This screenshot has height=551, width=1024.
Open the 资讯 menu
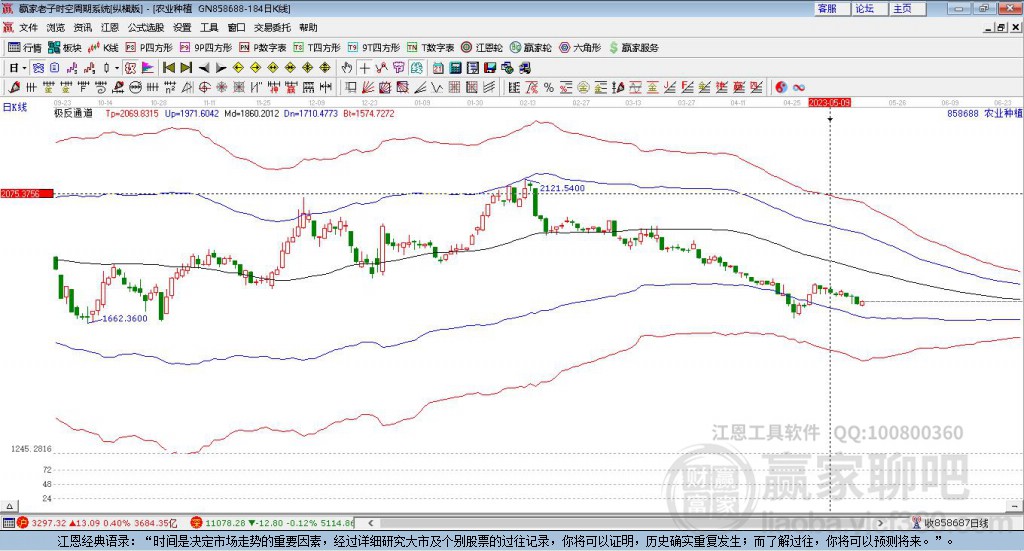[82, 27]
